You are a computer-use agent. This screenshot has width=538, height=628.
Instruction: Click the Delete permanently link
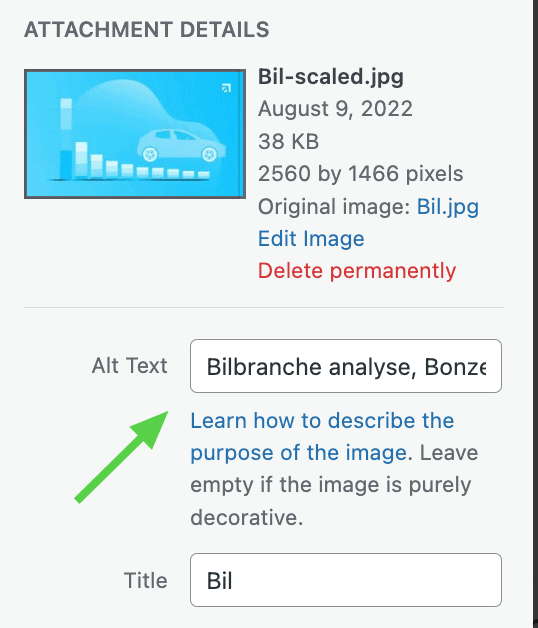click(357, 271)
